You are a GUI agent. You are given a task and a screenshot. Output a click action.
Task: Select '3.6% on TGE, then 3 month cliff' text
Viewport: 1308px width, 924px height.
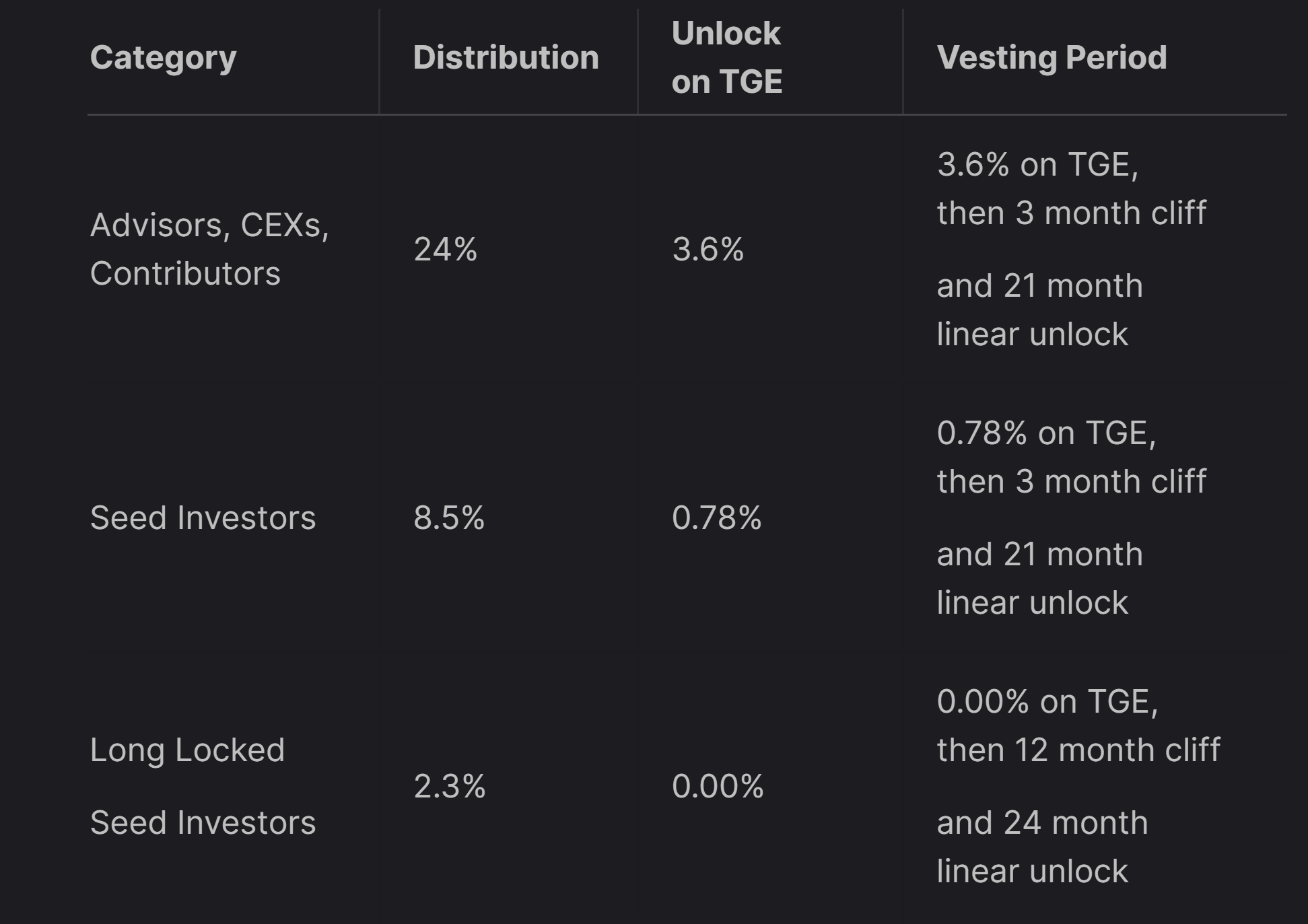tap(1071, 189)
